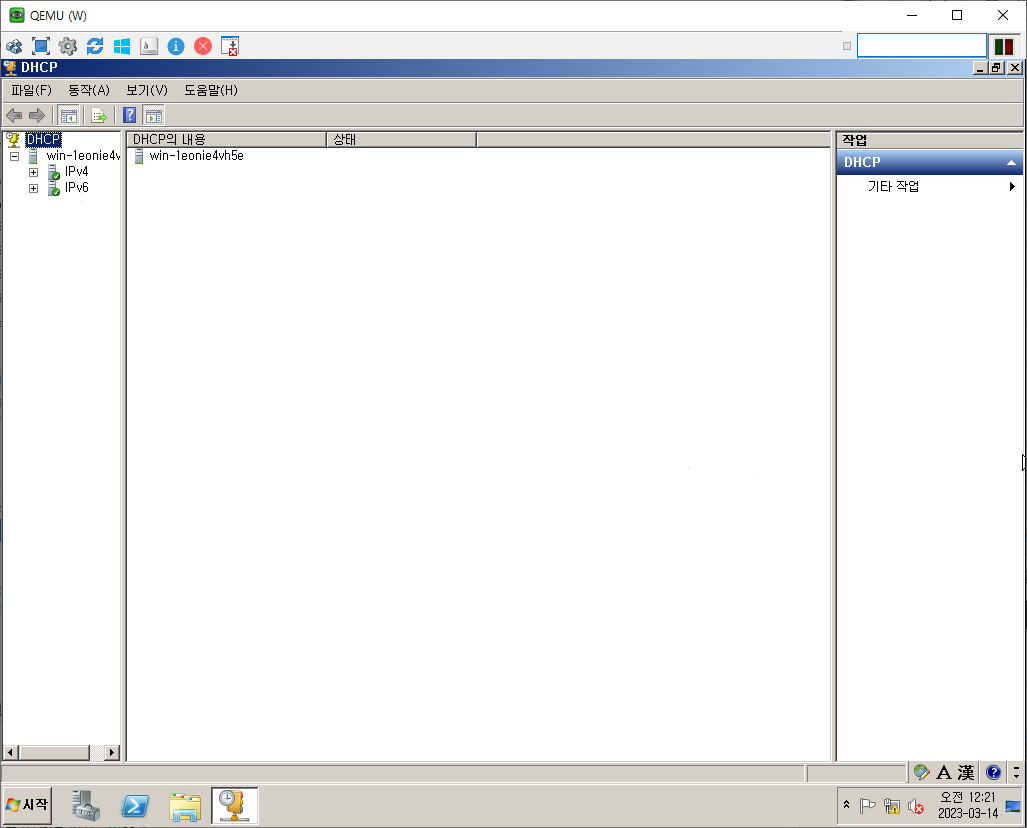
Task: Click server icon beside win-1eonie4vh5e list entry
Action: [139, 156]
